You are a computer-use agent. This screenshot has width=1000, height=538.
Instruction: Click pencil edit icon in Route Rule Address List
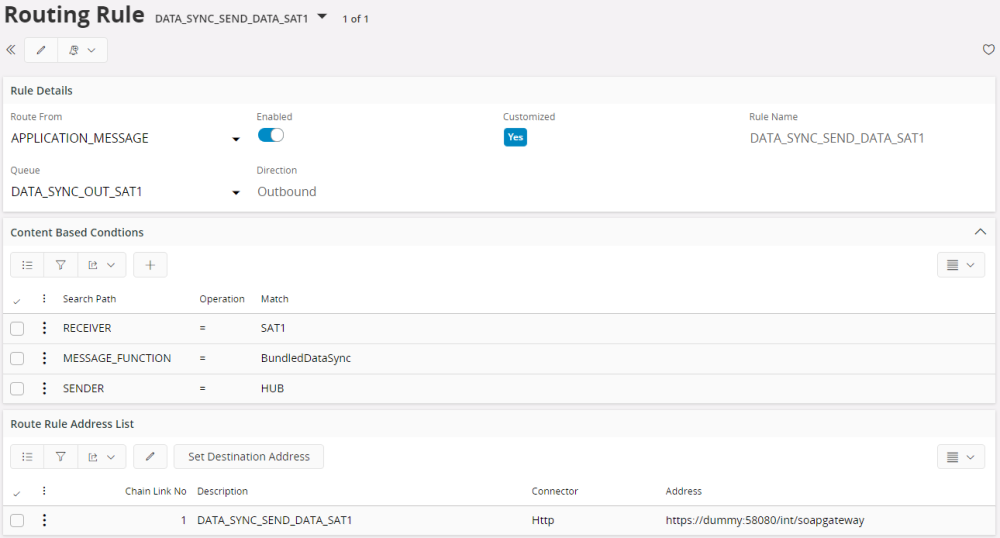click(150, 457)
